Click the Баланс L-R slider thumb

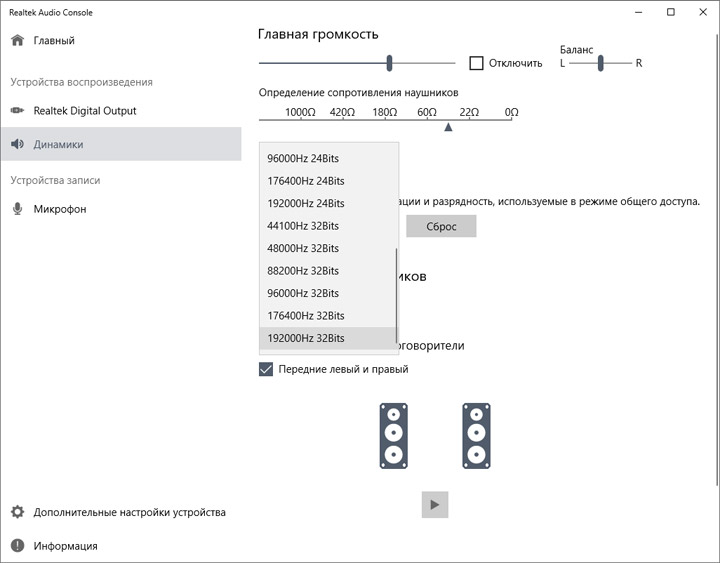(x=601, y=63)
